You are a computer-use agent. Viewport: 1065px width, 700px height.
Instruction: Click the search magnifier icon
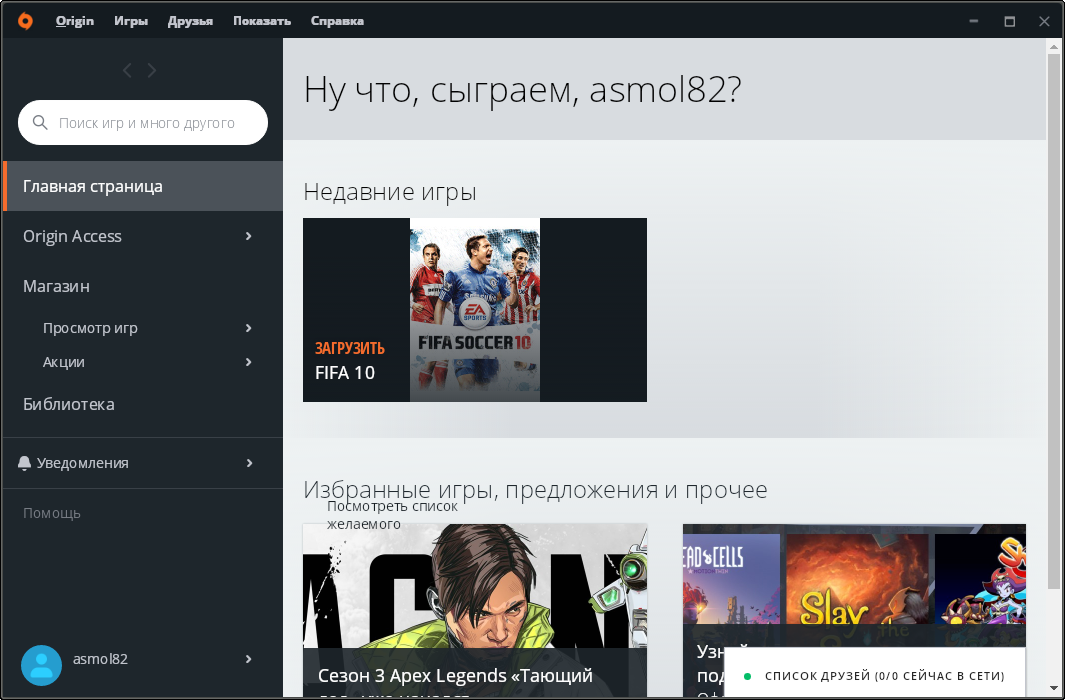40,123
